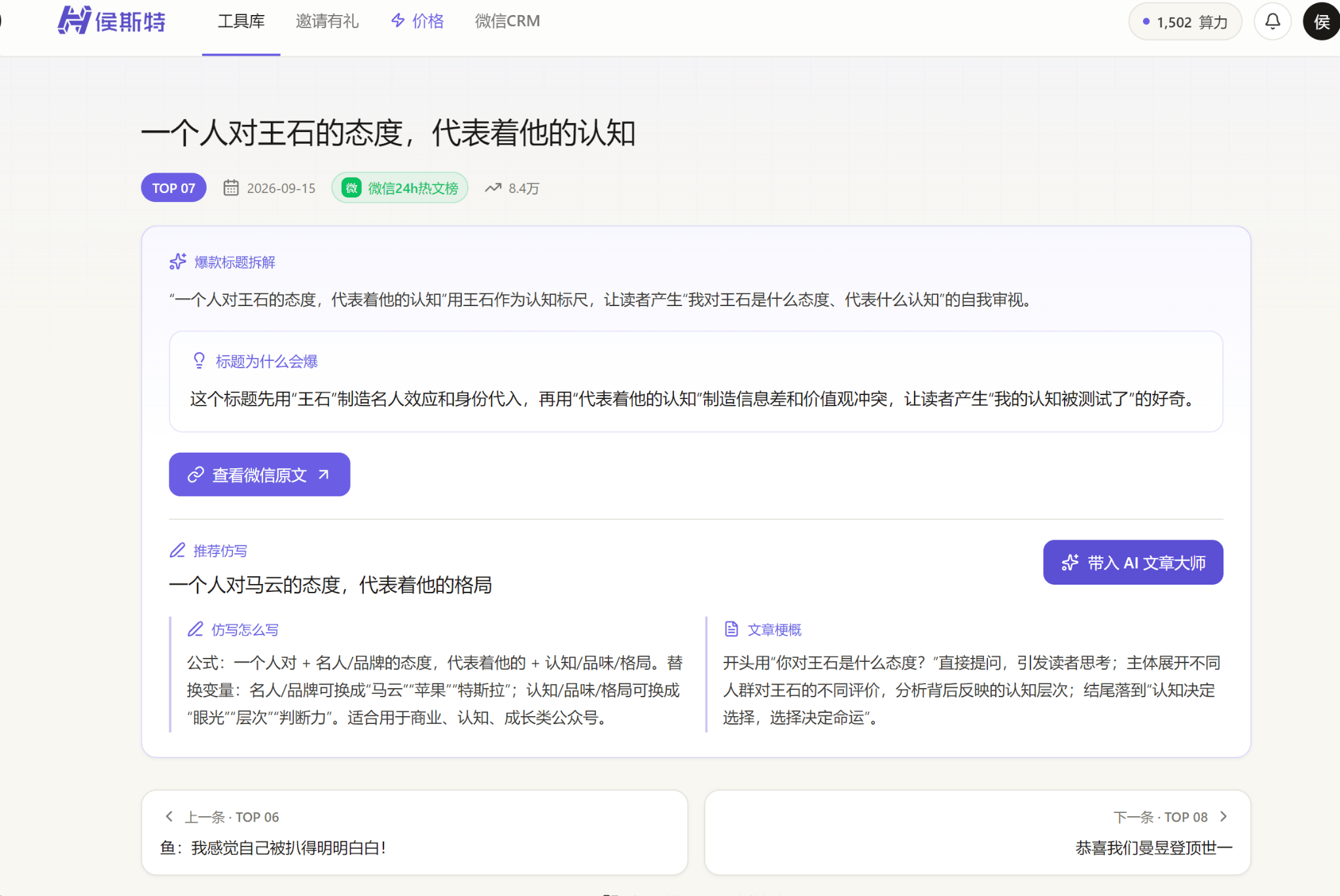Go to next article TOP 08
1340x896 pixels.
(978, 832)
